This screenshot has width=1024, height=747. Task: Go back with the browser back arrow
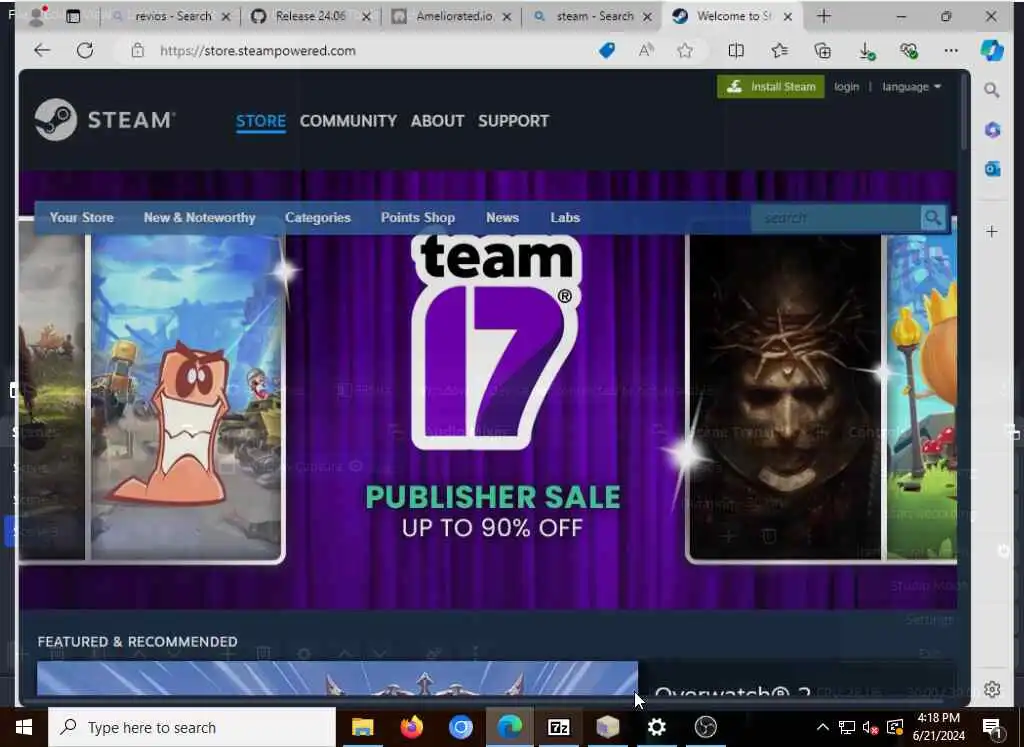coord(42,50)
